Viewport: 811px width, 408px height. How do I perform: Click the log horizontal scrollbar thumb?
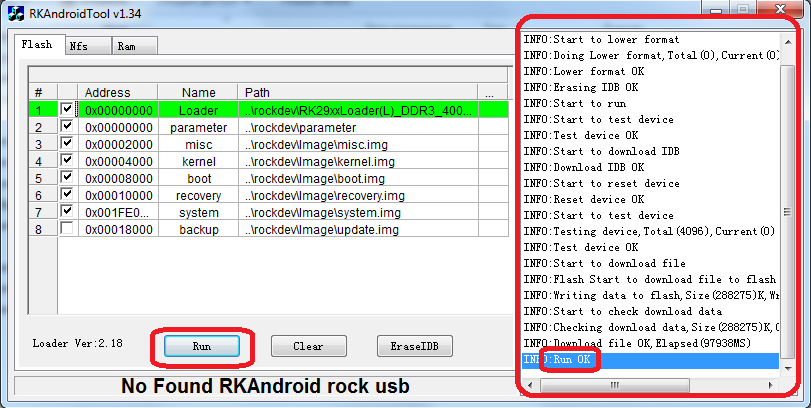[x=614, y=385]
